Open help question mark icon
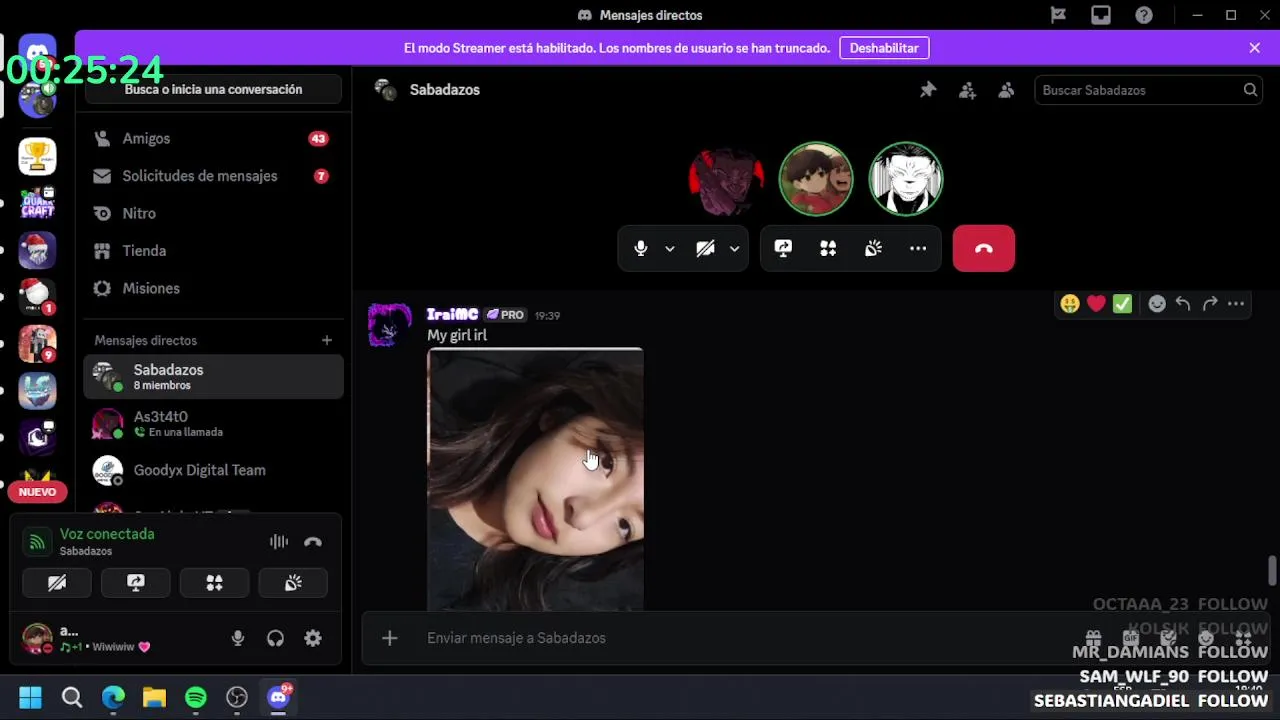Image resolution: width=1280 pixels, height=720 pixels. (x=1144, y=15)
